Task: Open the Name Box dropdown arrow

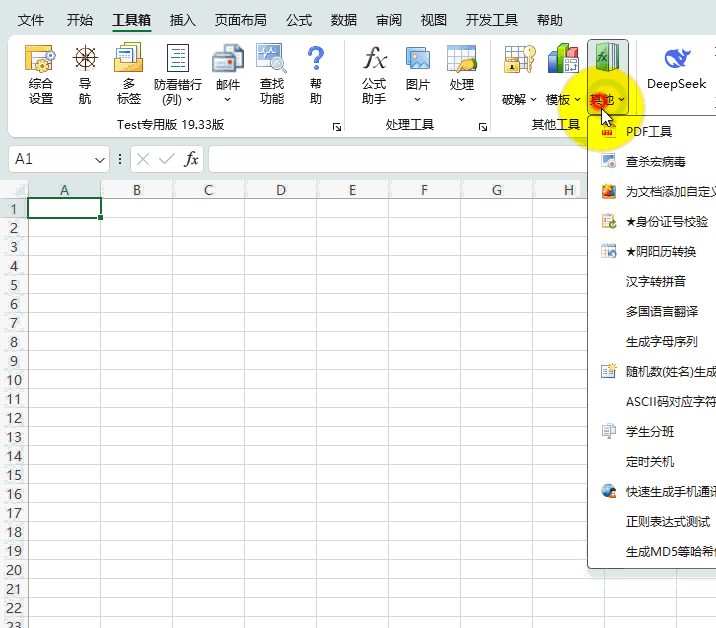Action: (x=99, y=159)
